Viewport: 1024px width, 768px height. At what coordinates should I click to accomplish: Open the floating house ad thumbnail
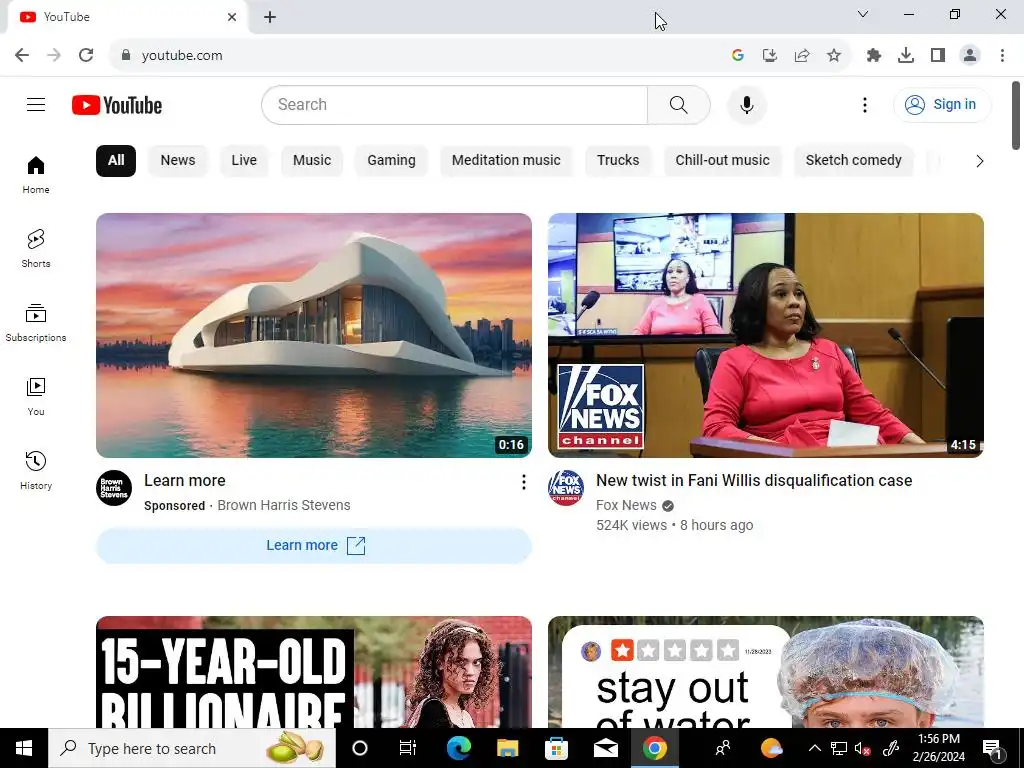(313, 335)
